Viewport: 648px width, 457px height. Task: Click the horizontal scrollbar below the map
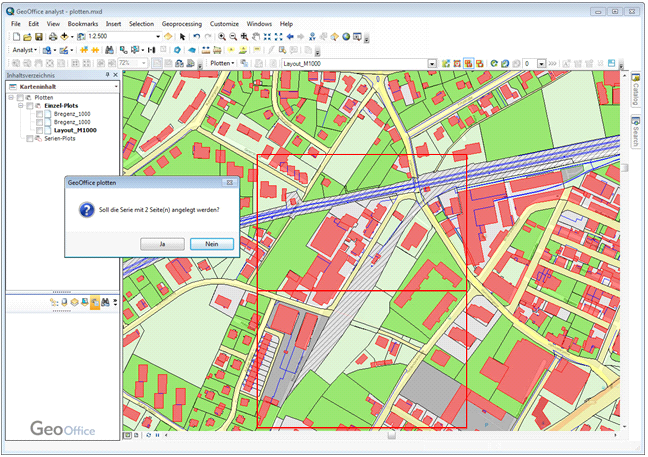(391, 435)
